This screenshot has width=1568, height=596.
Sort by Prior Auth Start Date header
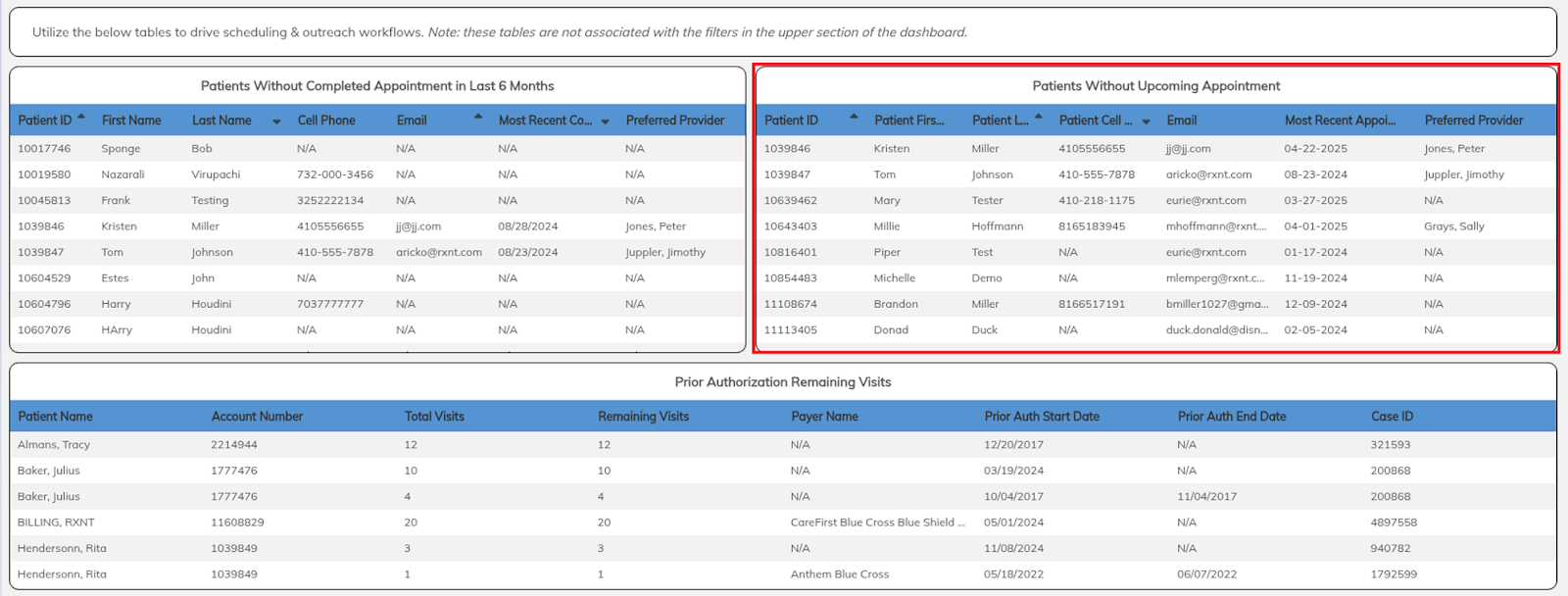(1042, 417)
